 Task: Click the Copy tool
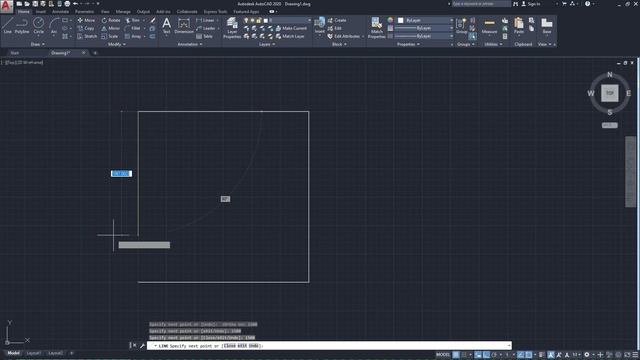(x=86, y=28)
